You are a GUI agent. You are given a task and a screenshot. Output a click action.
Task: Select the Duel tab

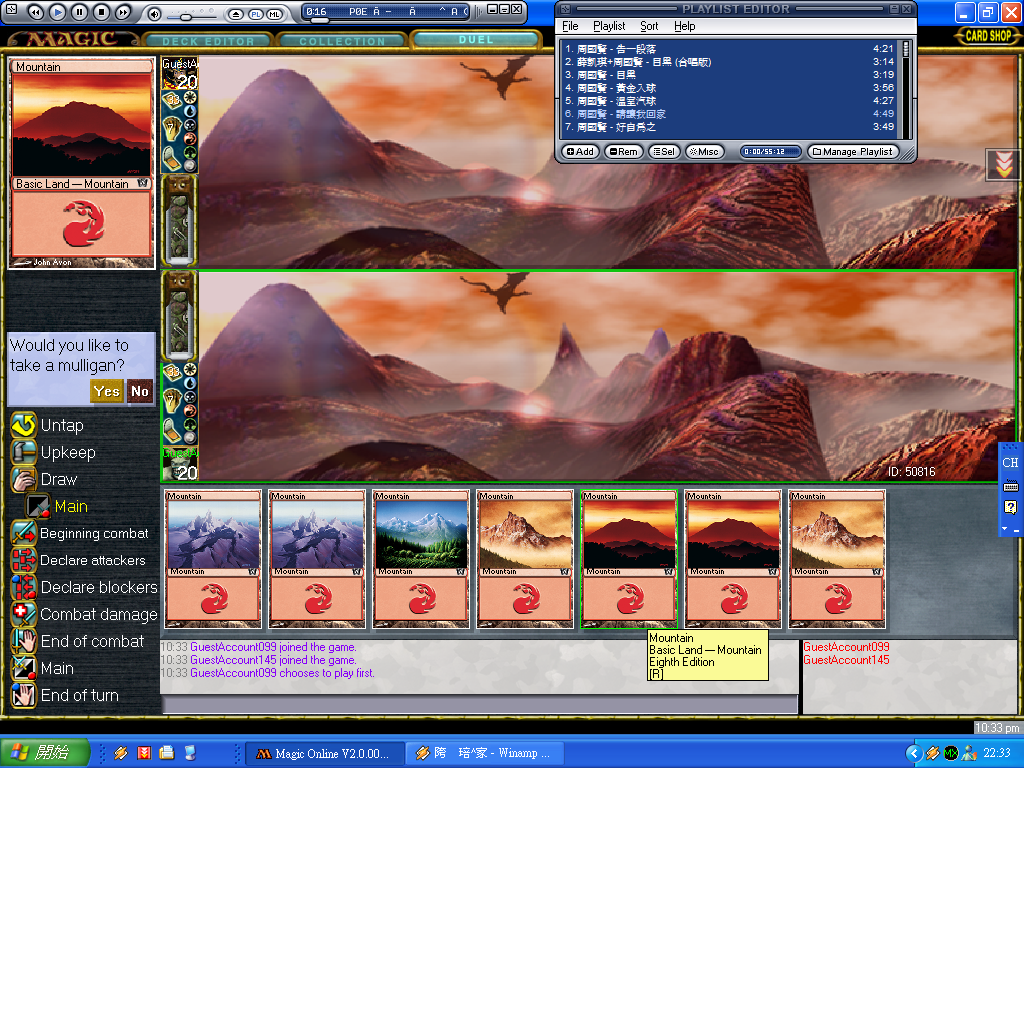pyautogui.click(x=476, y=40)
